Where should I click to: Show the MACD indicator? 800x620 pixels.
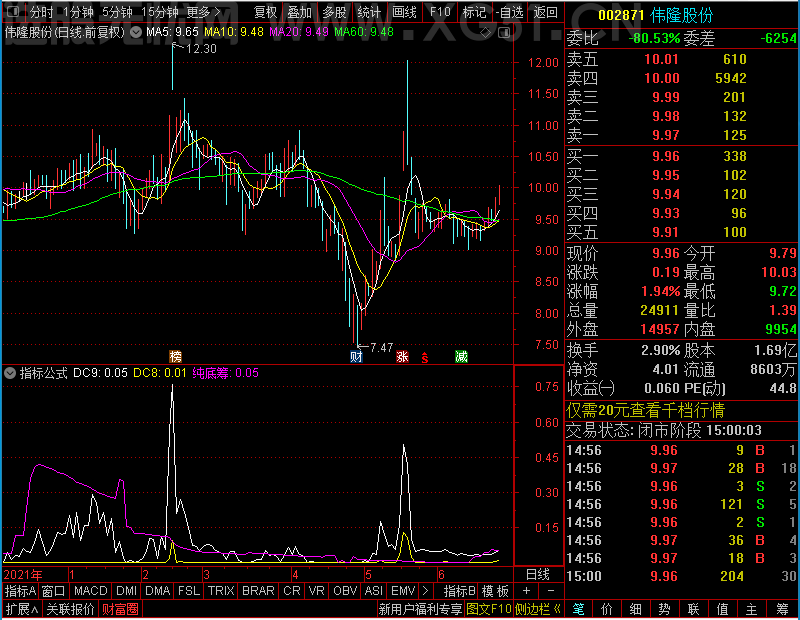point(90,591)
